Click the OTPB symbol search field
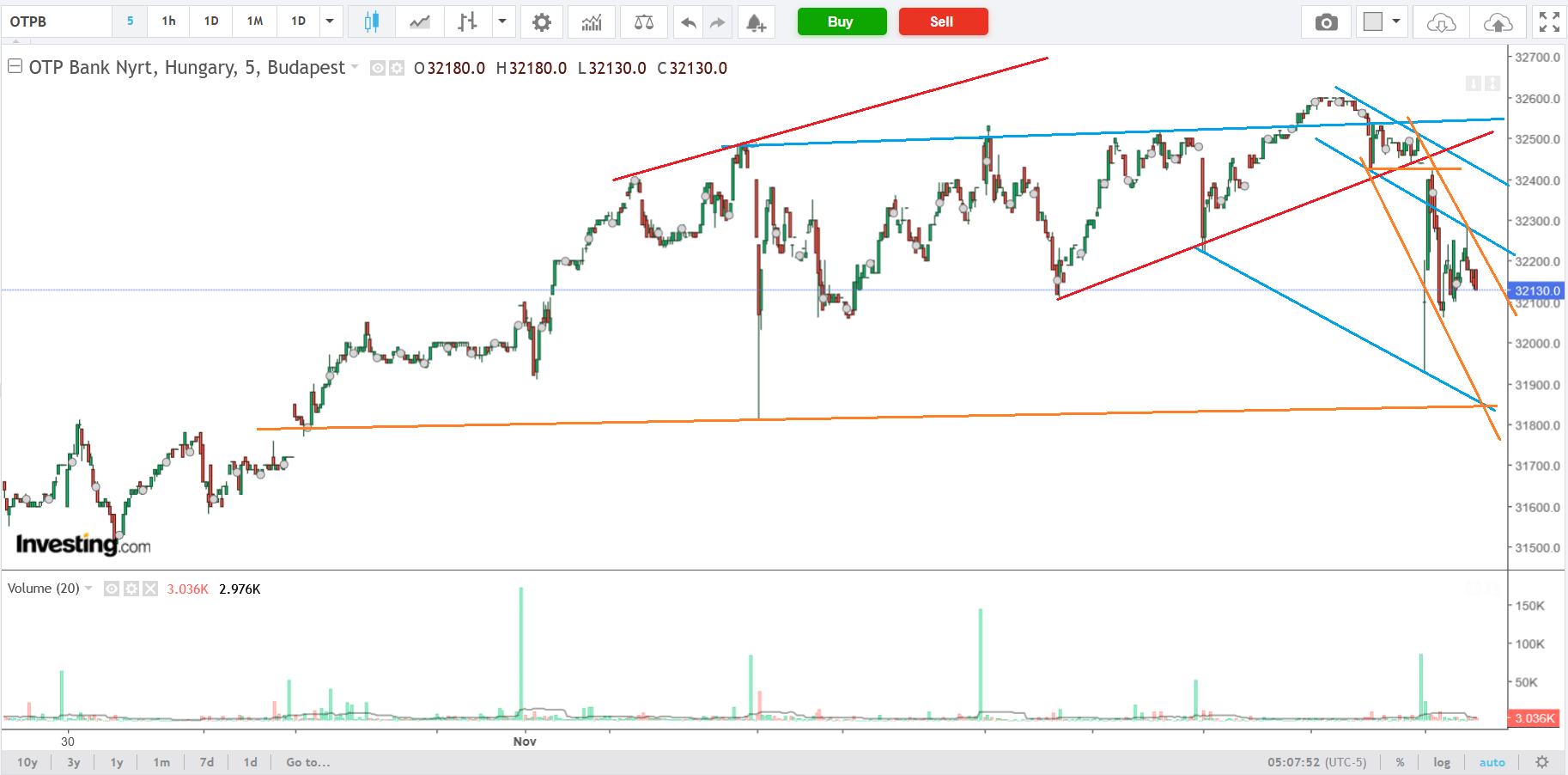1568x775 pixels. pyautogui.click(x=57, y=21)
